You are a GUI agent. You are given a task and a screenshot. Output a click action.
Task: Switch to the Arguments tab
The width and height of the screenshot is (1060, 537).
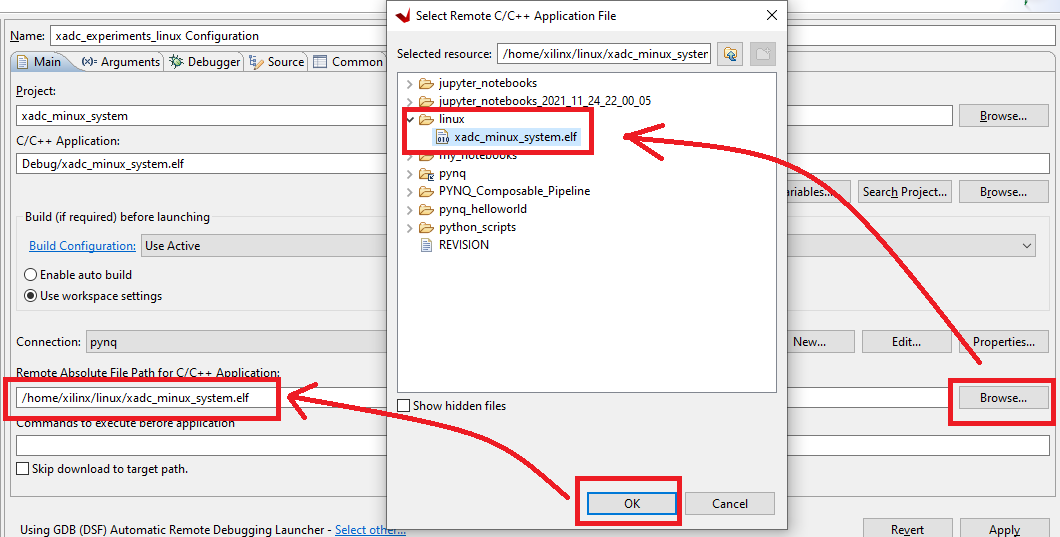click(x=120, y=62)
